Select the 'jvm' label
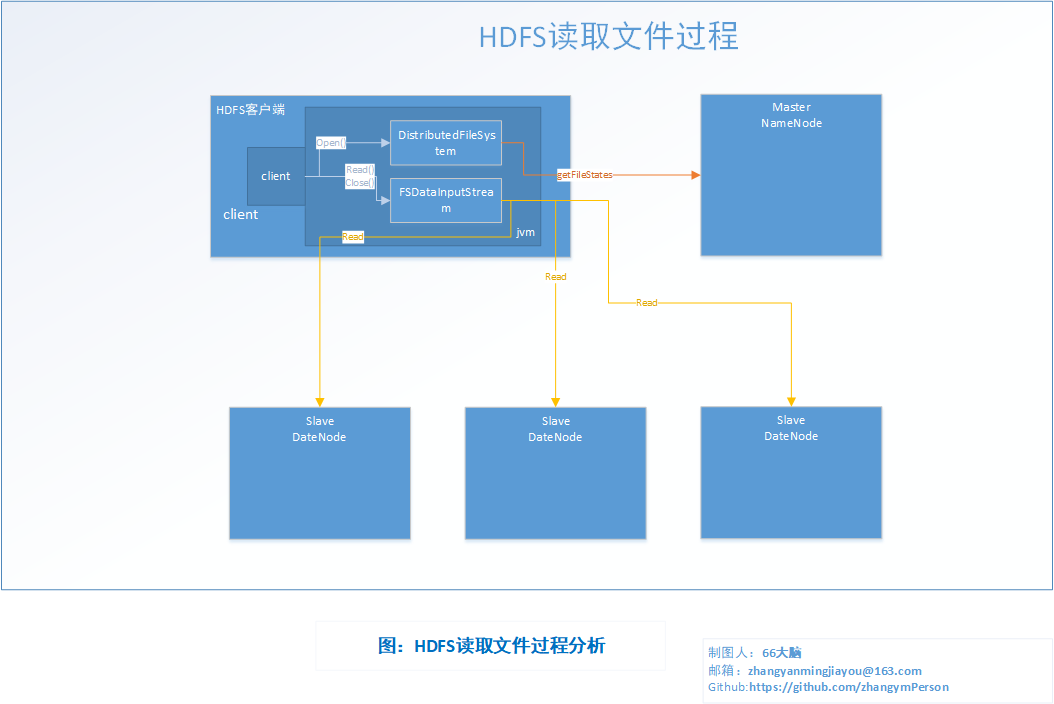 [526, 232]
